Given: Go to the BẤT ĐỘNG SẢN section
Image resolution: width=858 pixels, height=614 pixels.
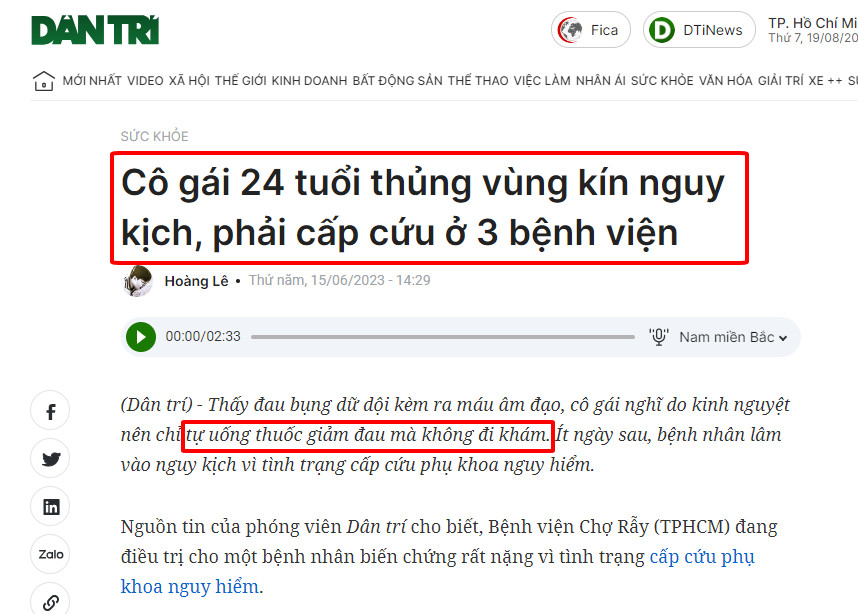Looking at the screenshot, I should 397,81.
